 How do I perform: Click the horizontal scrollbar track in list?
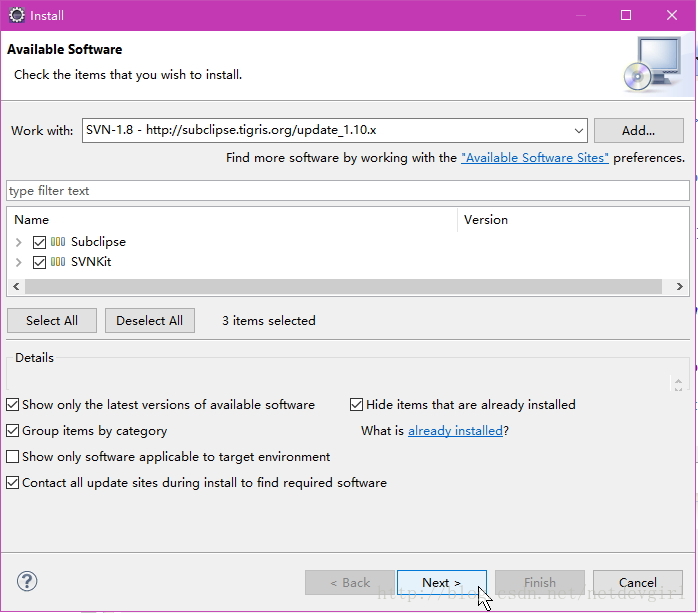pos(343,286)
